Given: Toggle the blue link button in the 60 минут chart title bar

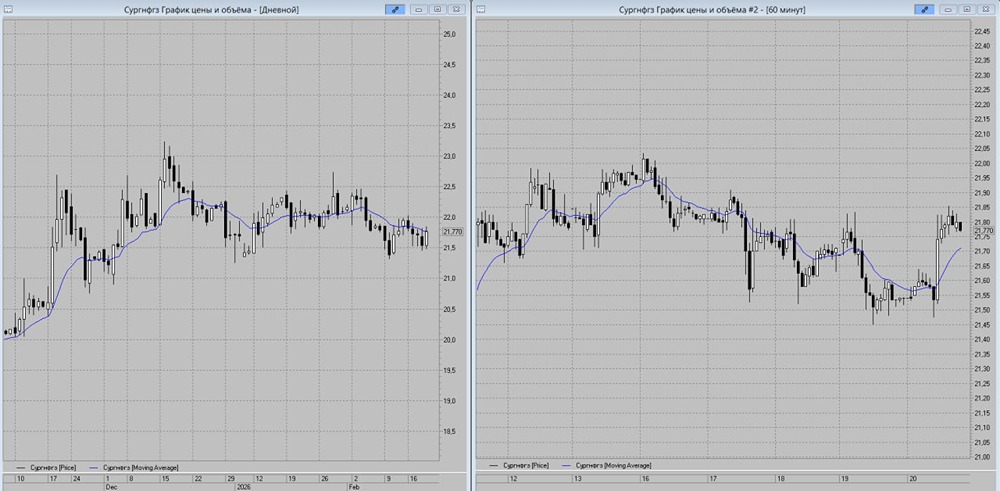Looking at the screenshot, I should 923,10.
